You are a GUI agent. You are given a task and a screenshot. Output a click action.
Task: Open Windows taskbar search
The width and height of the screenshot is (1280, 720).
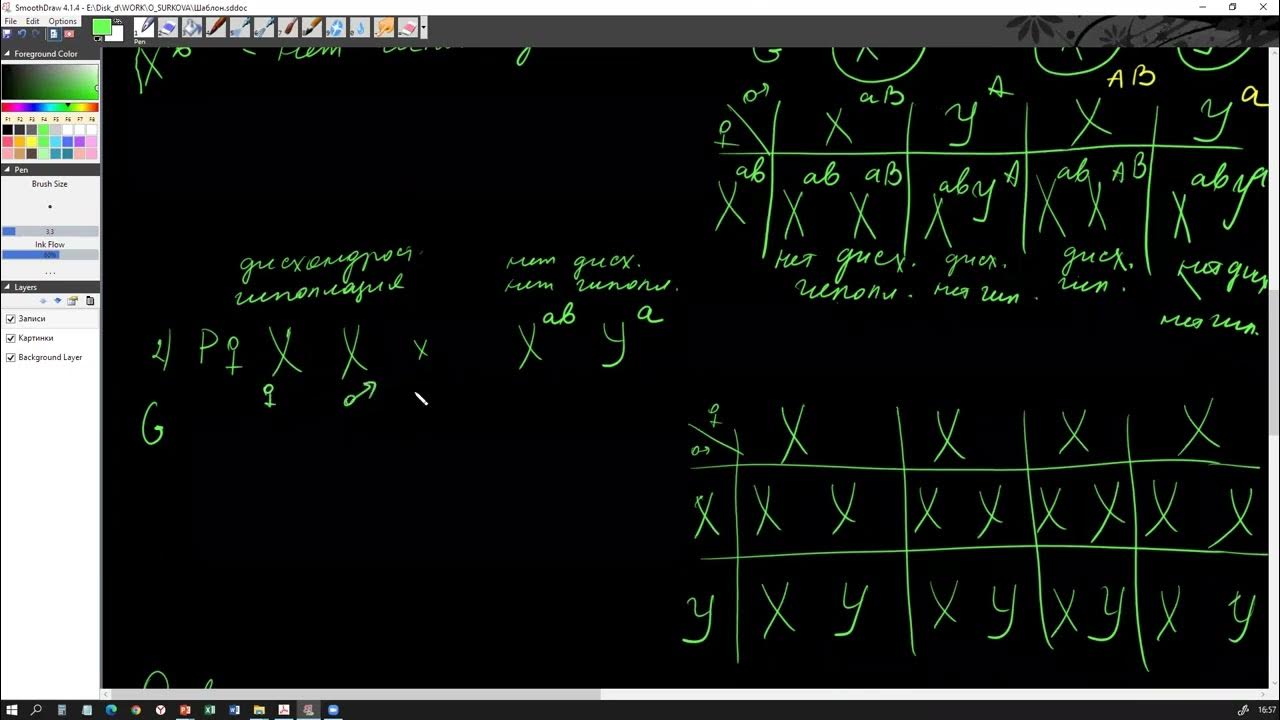(37, 710)
